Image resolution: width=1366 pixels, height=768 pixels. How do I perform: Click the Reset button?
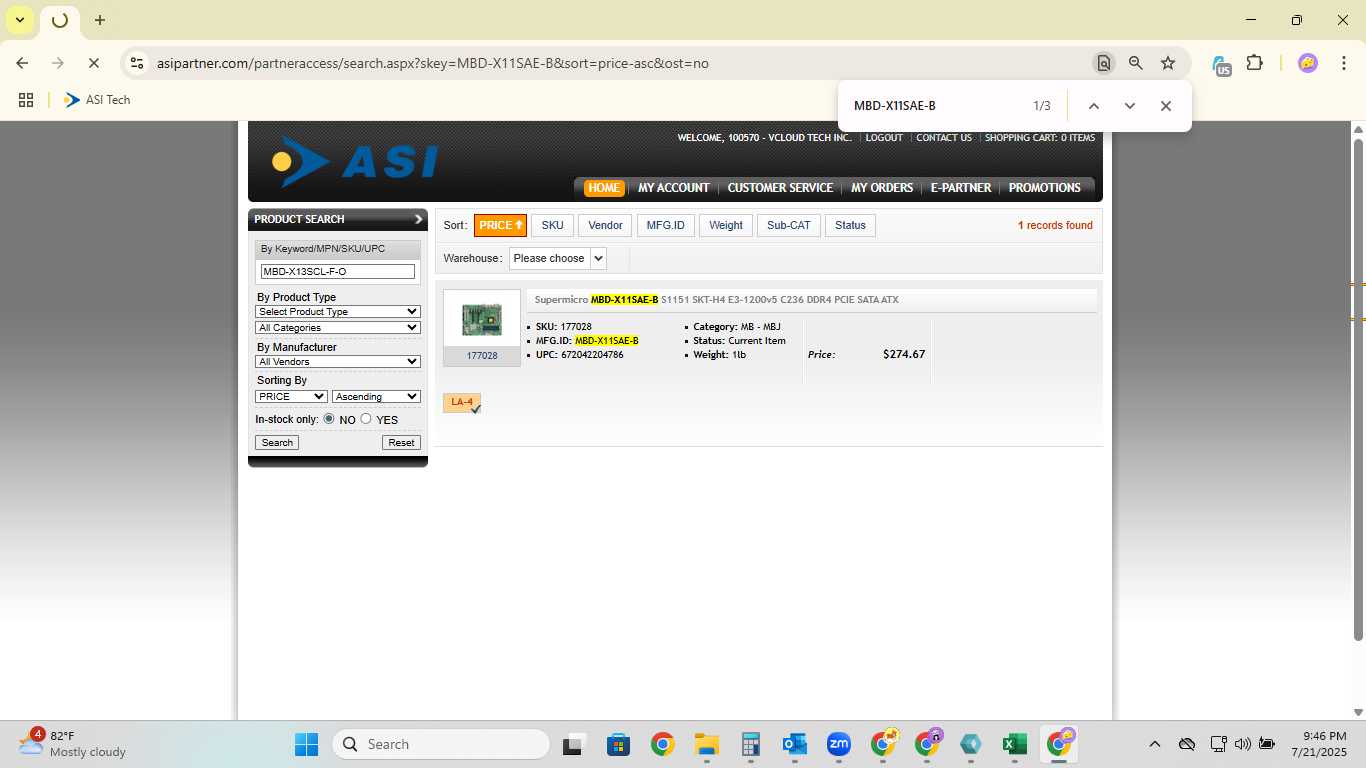coord(401,443)
